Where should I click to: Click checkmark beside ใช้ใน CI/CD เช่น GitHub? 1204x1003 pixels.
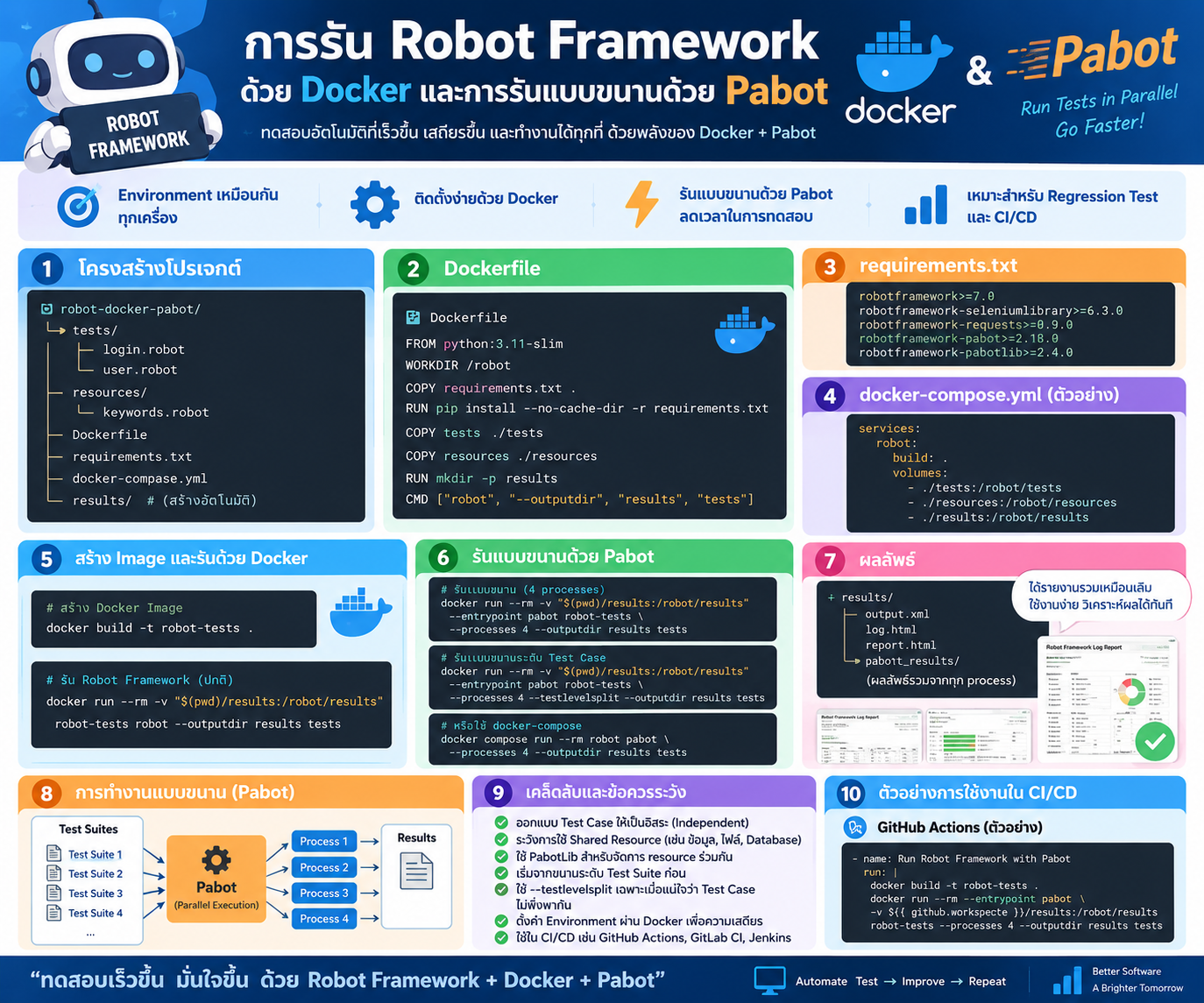click(501, 937)
